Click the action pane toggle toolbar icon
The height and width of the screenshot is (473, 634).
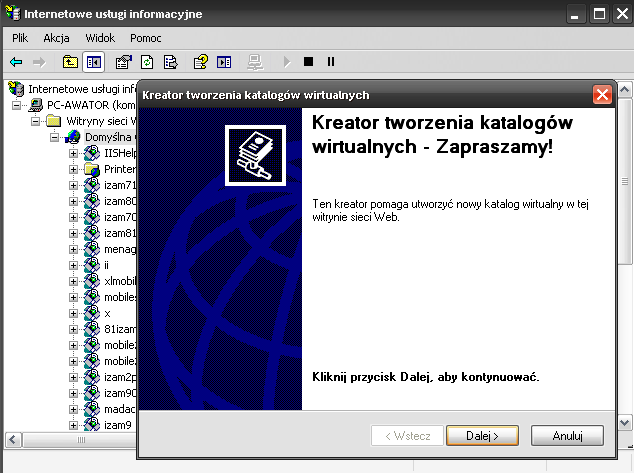click(x=224, y=62)
